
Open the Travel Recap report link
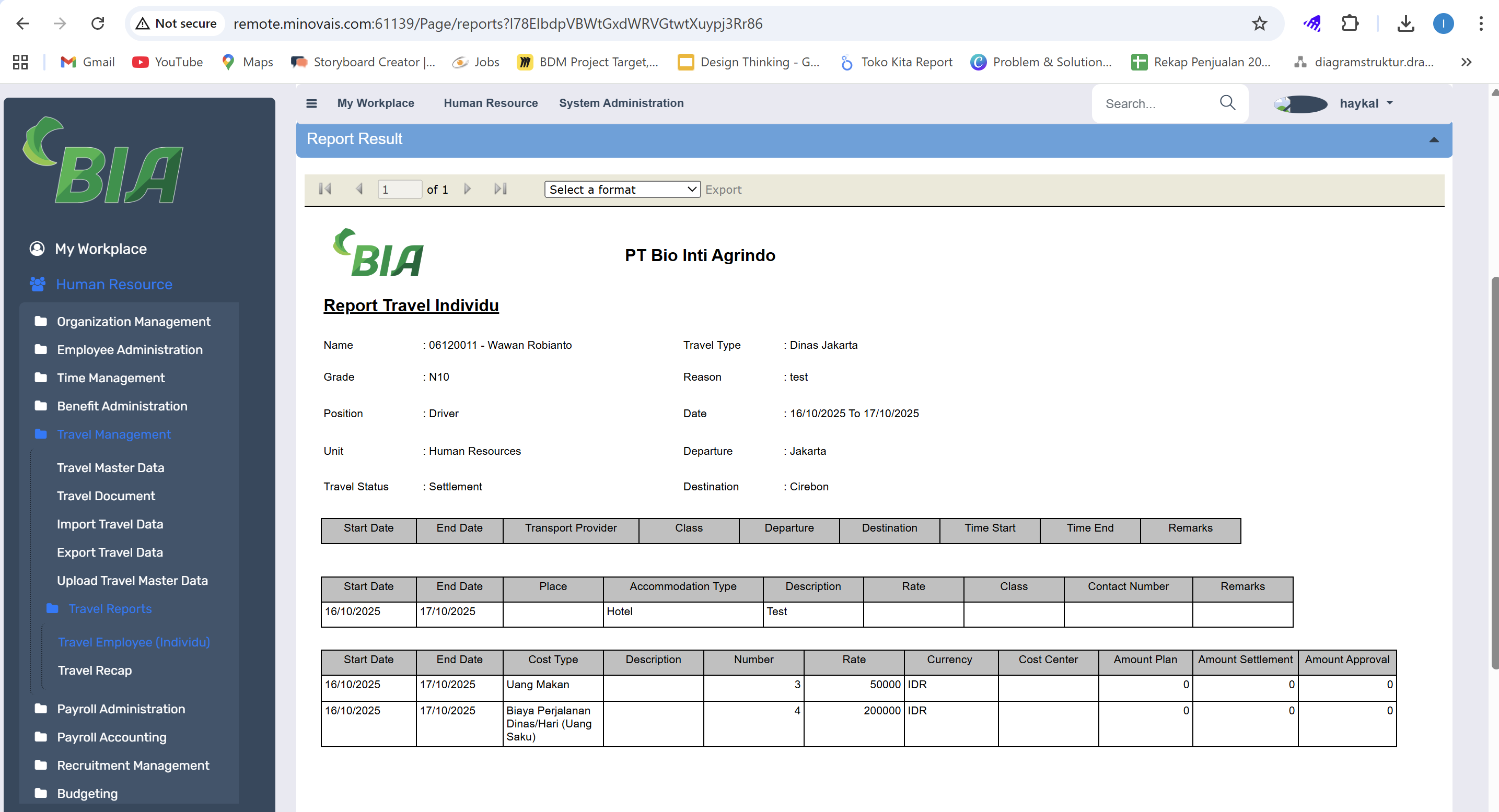click(94, 670)
